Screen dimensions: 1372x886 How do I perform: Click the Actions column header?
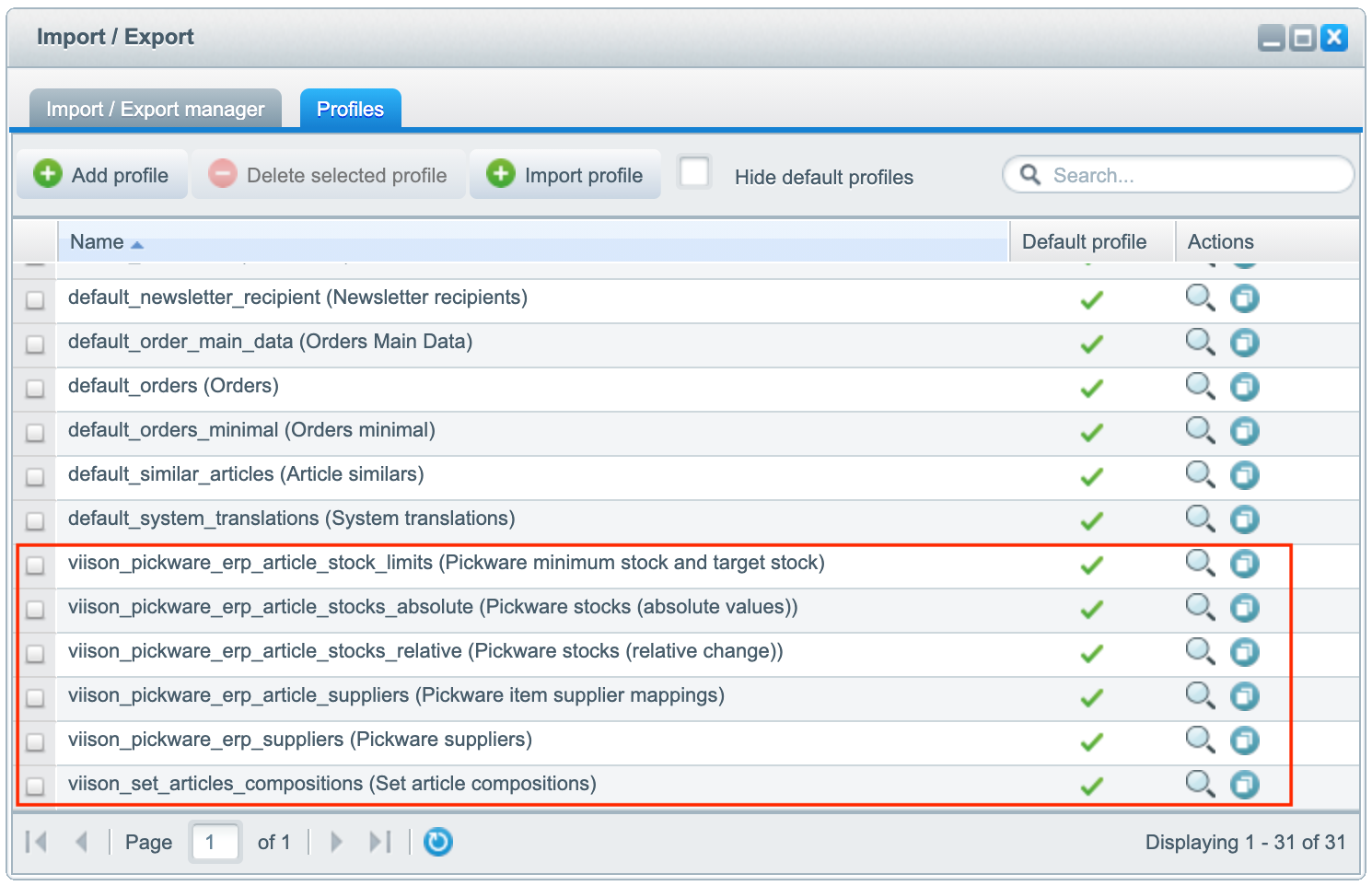tap(1267, 241)
